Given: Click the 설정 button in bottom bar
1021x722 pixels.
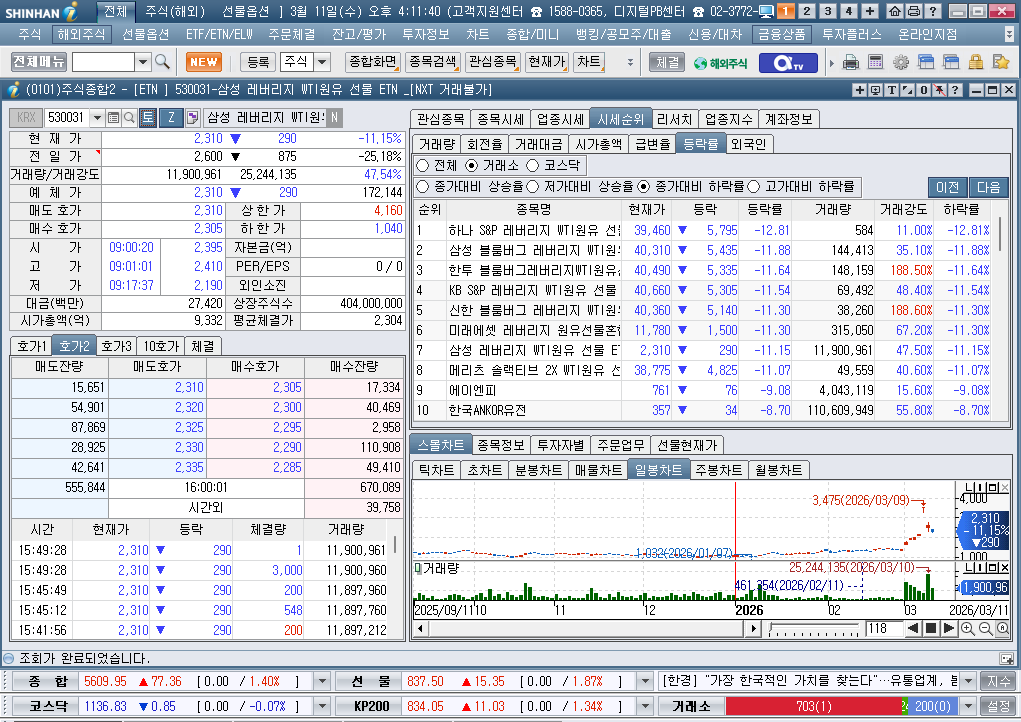Looking at the screenshot, I should 998,706.
